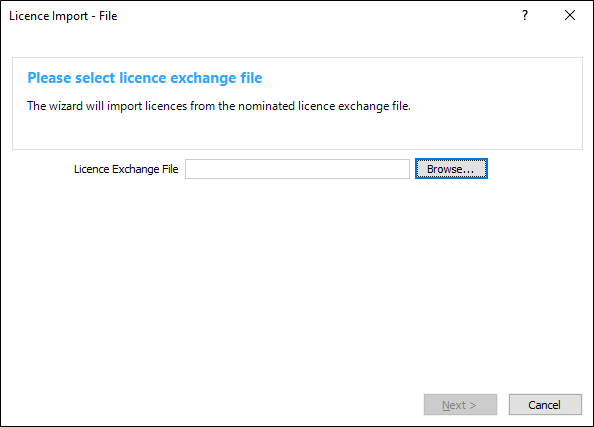Screen dimensions: 594x427
Task: Click the blue 'Please select licence exchange file' heading
Action: 145,78
